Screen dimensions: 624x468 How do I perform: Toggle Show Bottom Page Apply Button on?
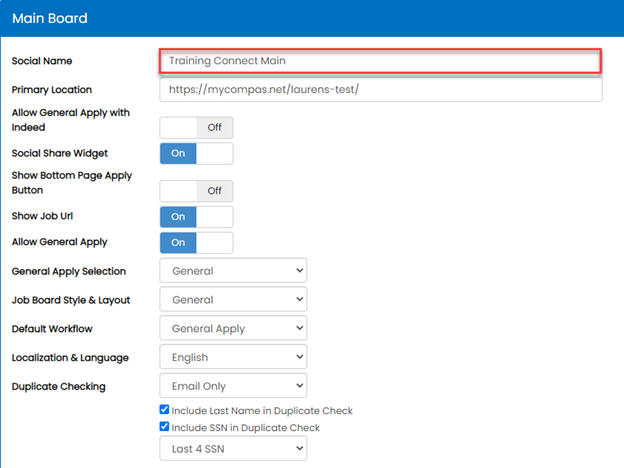(196, 190)
